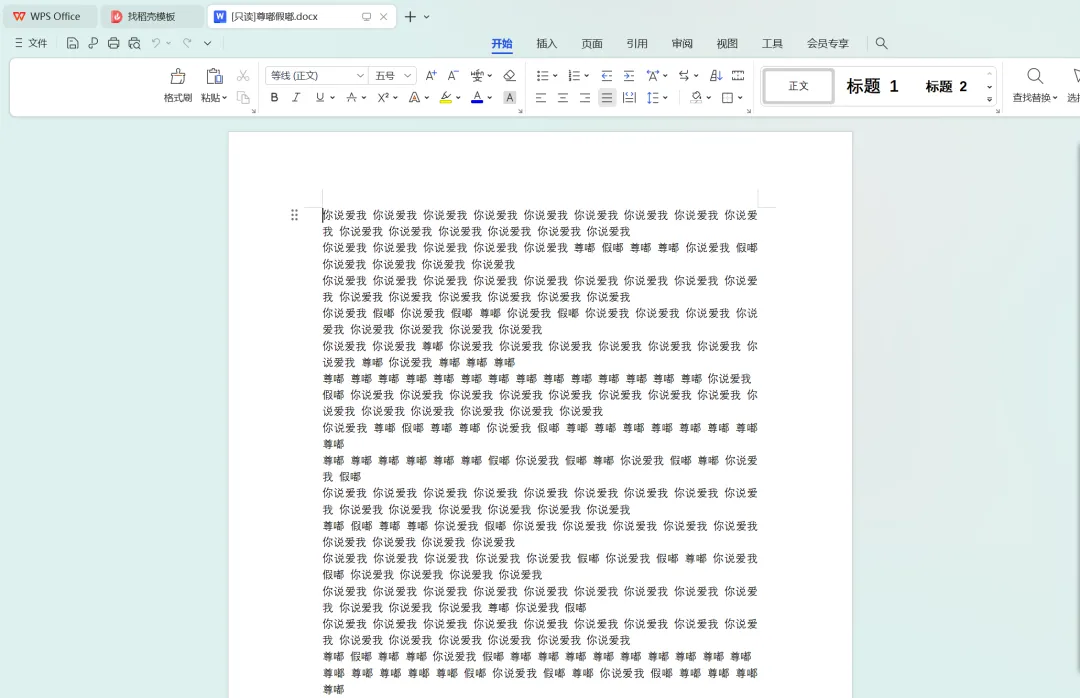
Task: Click the Sort A-Z icon
Action: [716, 76]
